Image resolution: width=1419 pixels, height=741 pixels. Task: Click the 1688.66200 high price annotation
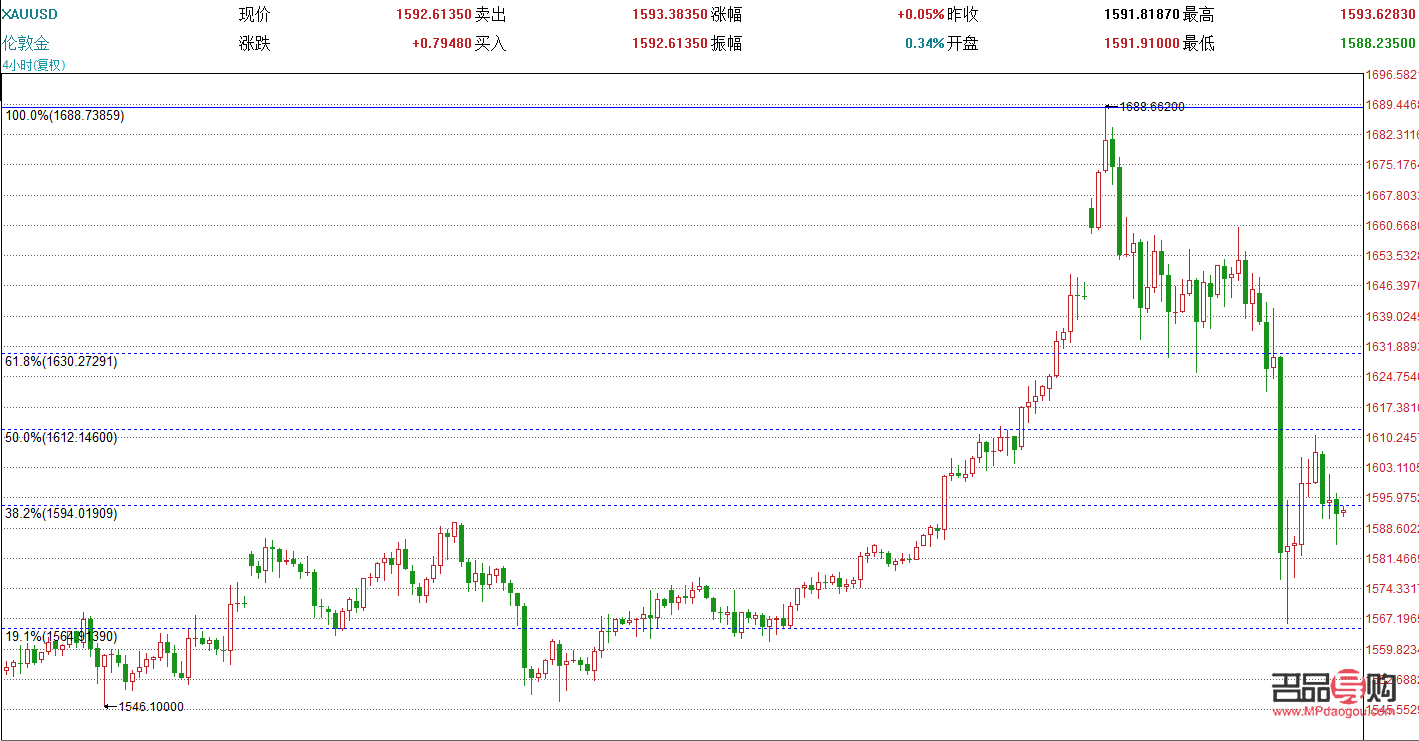tap(1153, 106)
